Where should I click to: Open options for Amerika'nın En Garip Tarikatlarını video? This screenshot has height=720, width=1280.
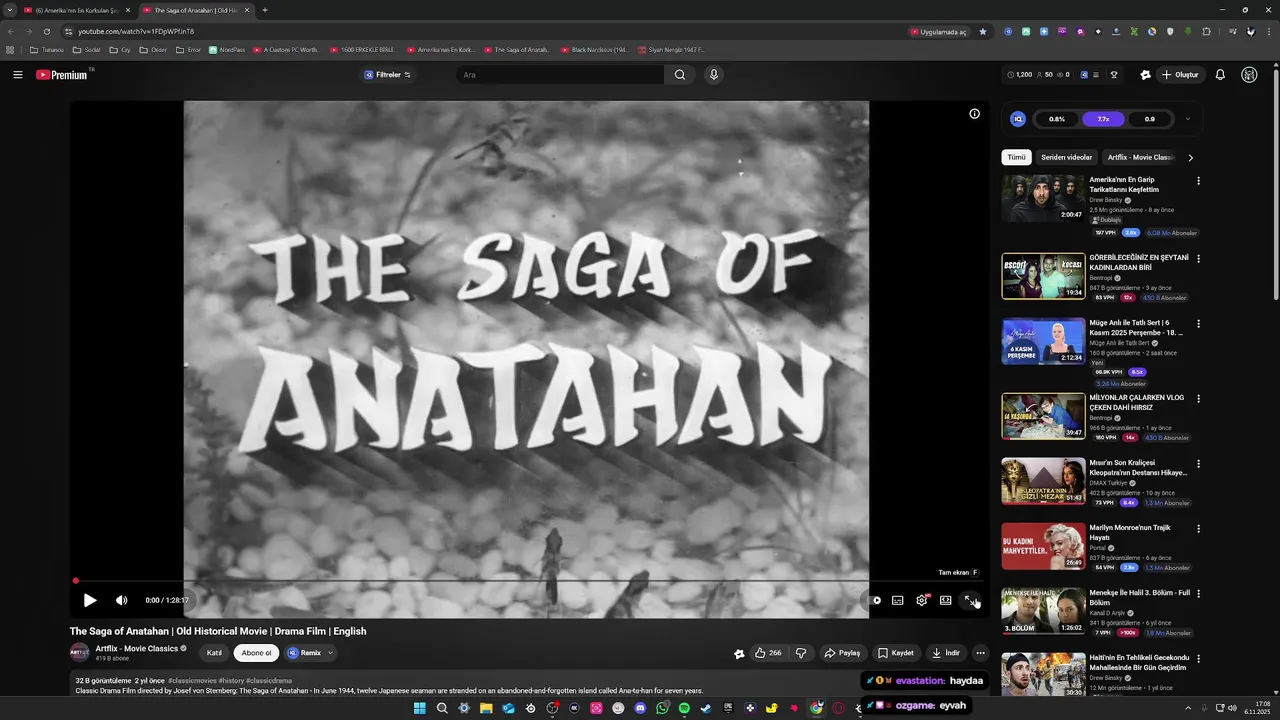coord(1198,181)
